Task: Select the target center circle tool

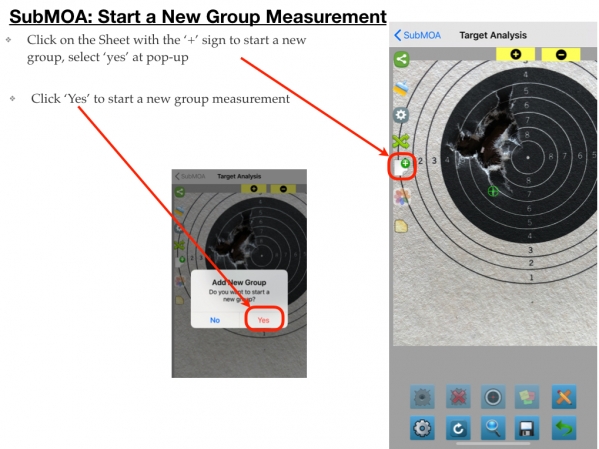Action: [x=493, y=397]
